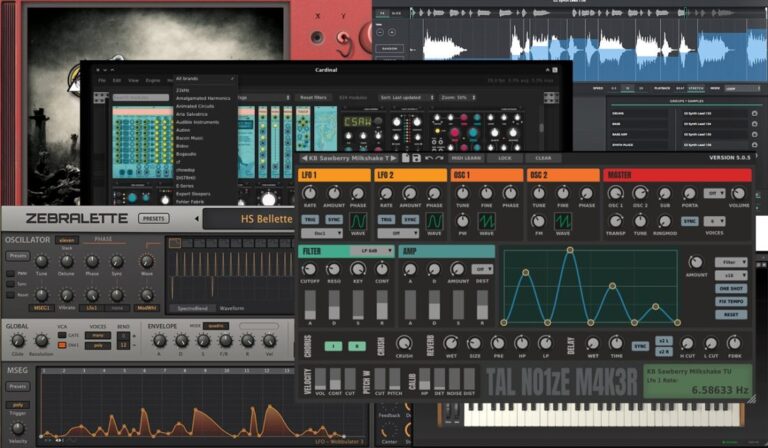The width and height of the screenshot is (768, 448).
Task: Click the OSC 2 wave shape icon
Action: coord(562,220)
